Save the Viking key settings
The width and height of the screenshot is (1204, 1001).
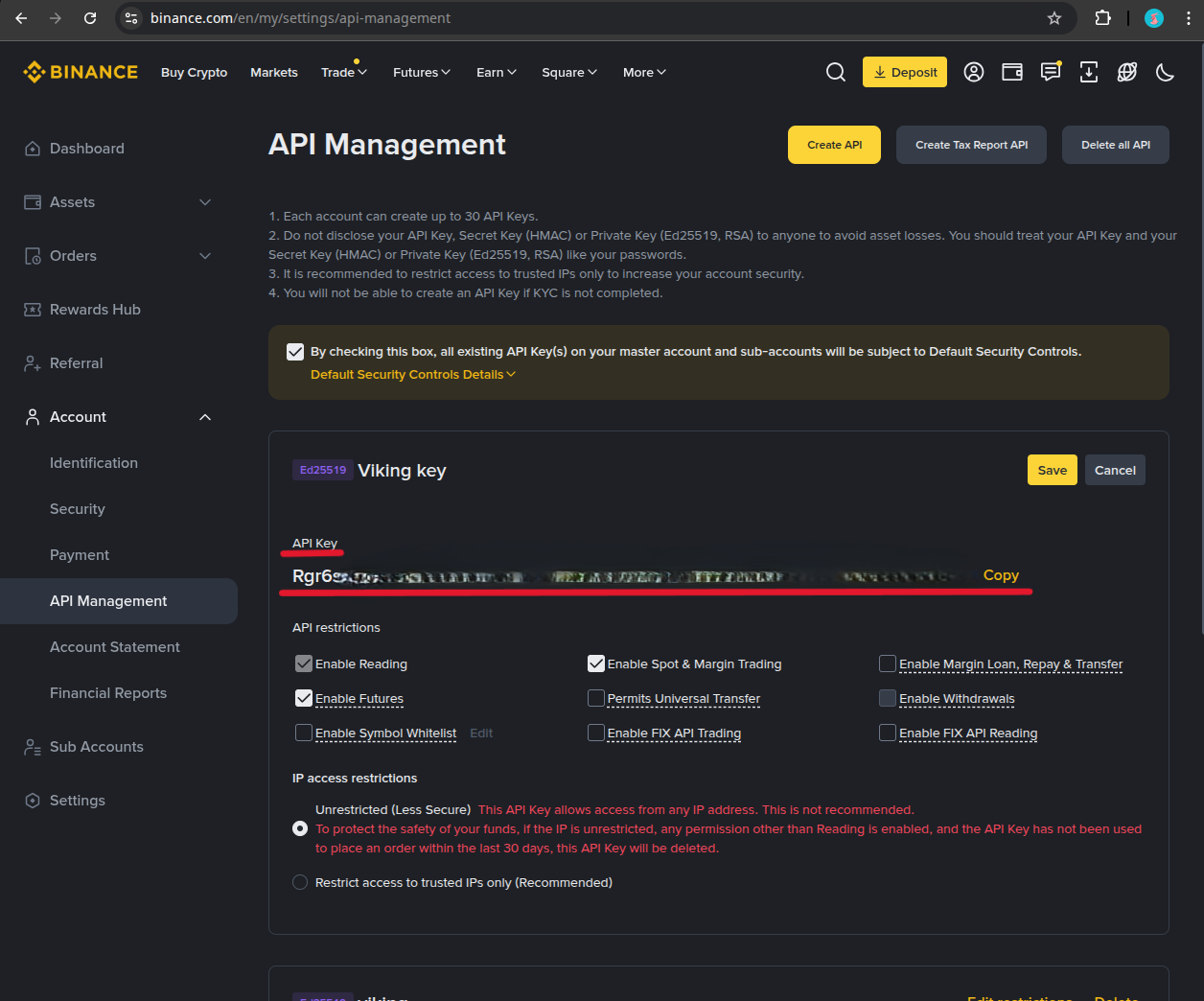click(x=1053, y=470)
